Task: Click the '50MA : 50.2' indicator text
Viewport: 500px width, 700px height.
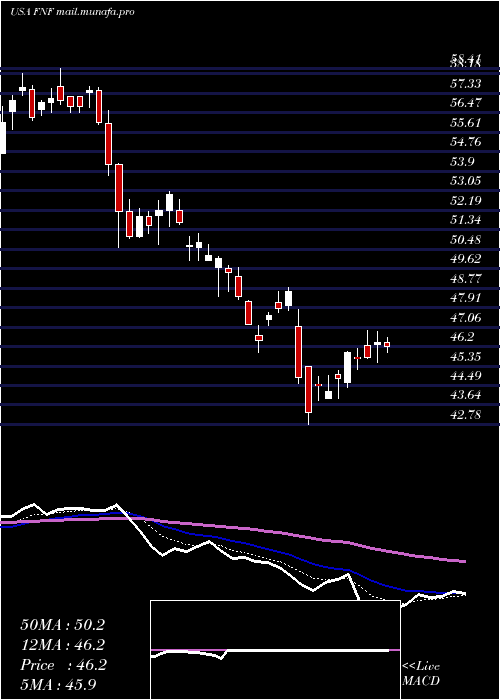Action: [x=62, y=625]
